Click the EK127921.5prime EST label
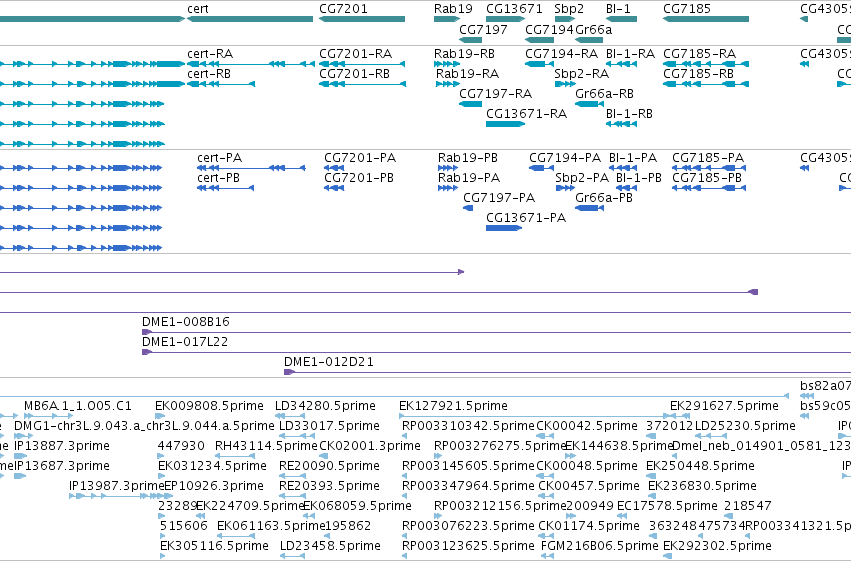 click(x=453, y=406)
